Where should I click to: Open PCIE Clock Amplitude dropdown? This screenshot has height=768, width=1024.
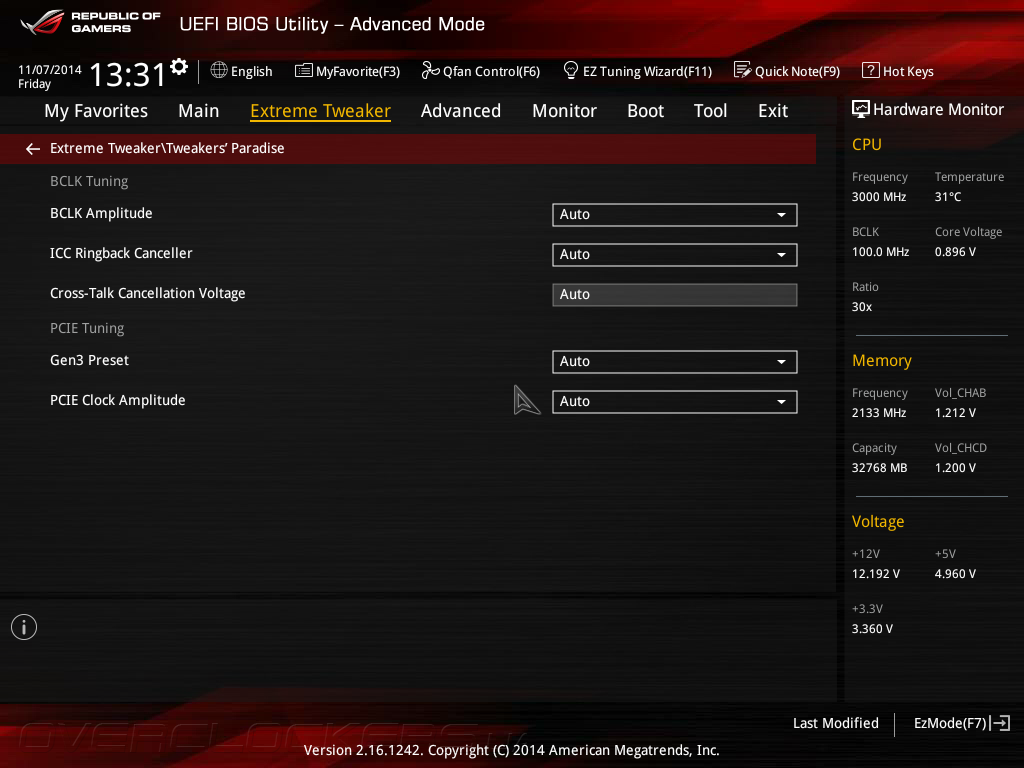tap(675, 402)
